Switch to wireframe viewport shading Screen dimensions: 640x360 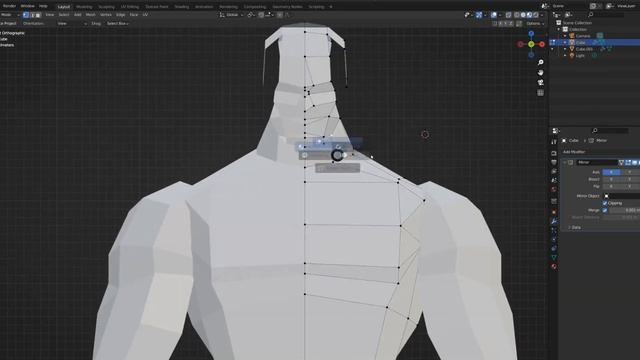(x=517, y=15)
